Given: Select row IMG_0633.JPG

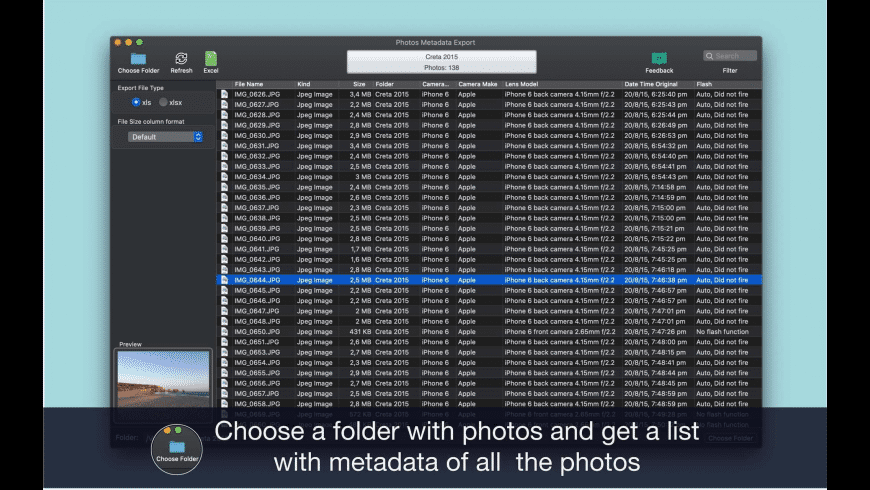Looking at the screenshot, I should pyautogui.click(x=489, y=166).
